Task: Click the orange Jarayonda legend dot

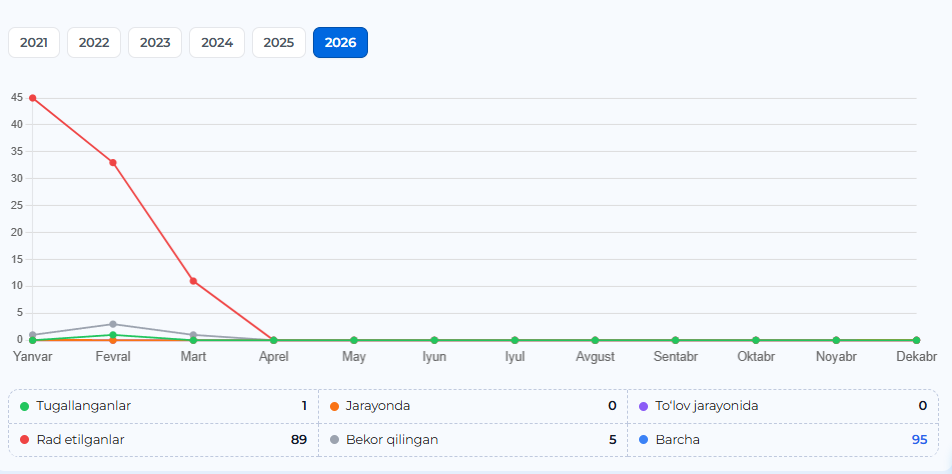Action: 335,406
